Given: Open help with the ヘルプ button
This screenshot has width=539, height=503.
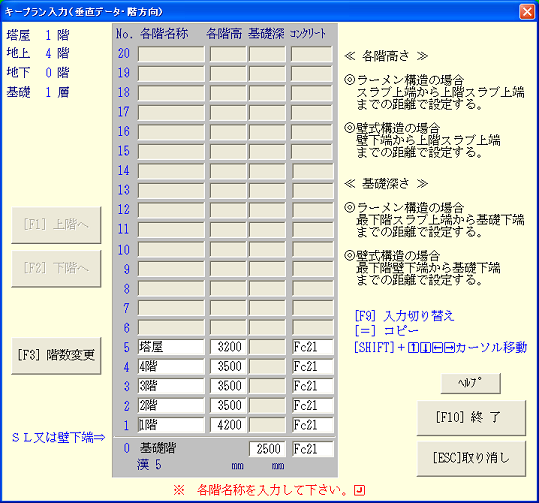Looking at the screenshot, I should (x=471, y=383).
